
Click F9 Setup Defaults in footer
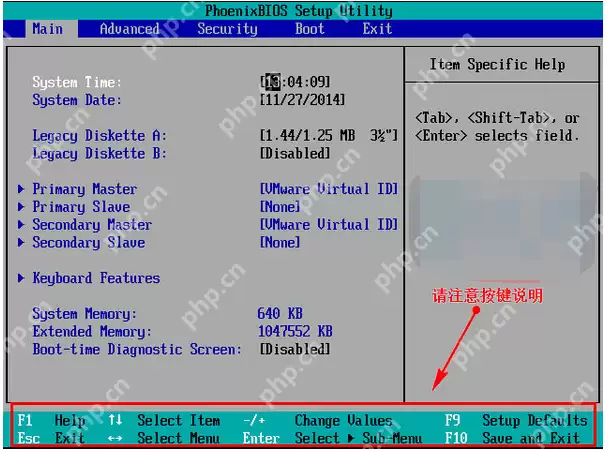(x=515, y=421)
